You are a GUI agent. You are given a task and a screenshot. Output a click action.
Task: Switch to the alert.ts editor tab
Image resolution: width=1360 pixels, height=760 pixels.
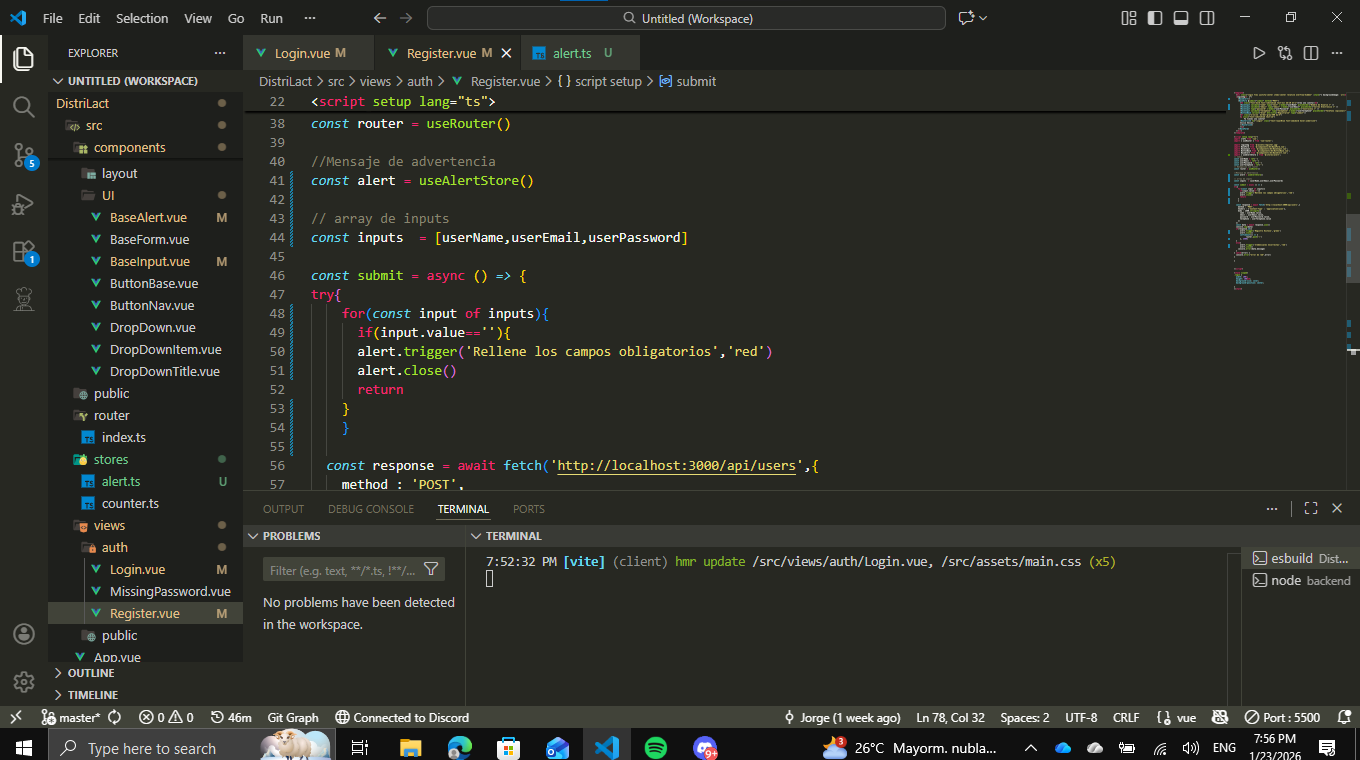[x=572, y=53]
